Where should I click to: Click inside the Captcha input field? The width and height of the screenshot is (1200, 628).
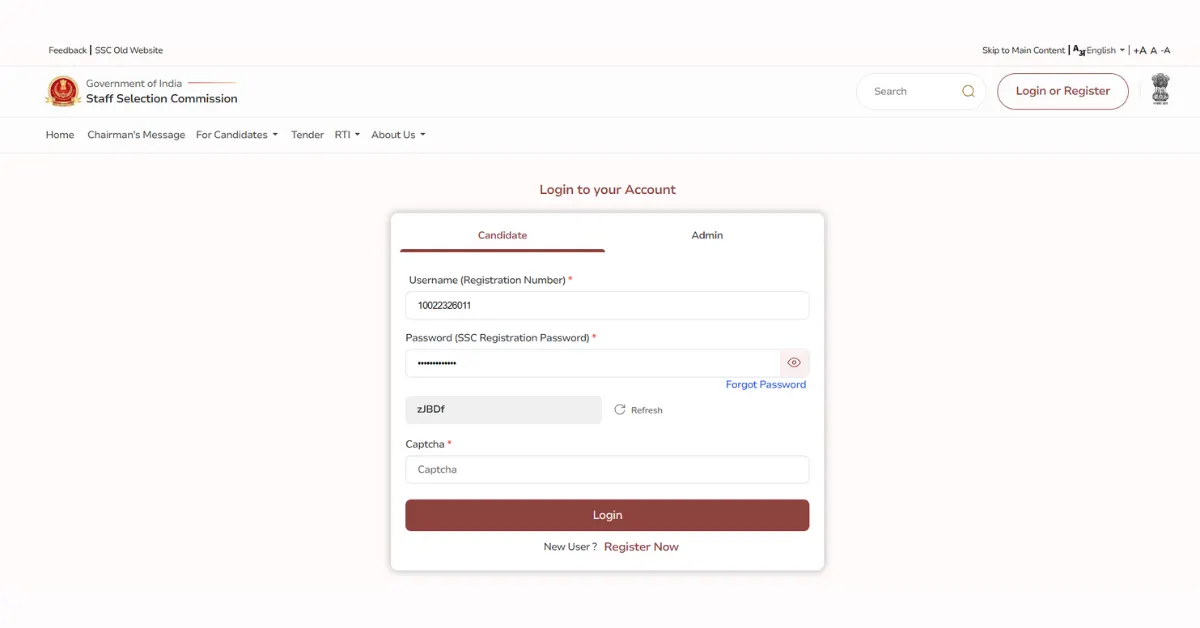pyautogui.click(x=607, y=469)
